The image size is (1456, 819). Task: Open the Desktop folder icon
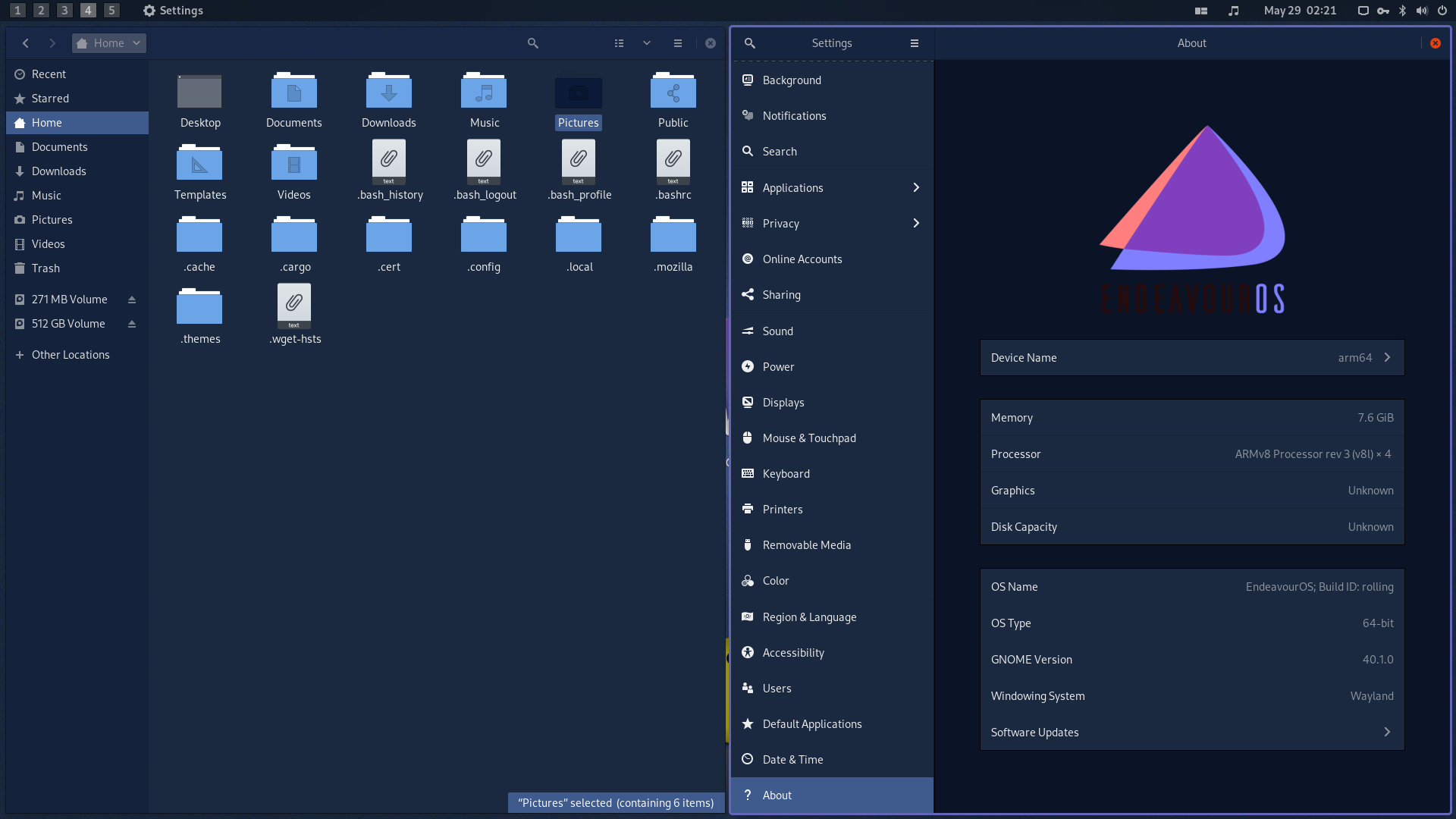(199, 92)
